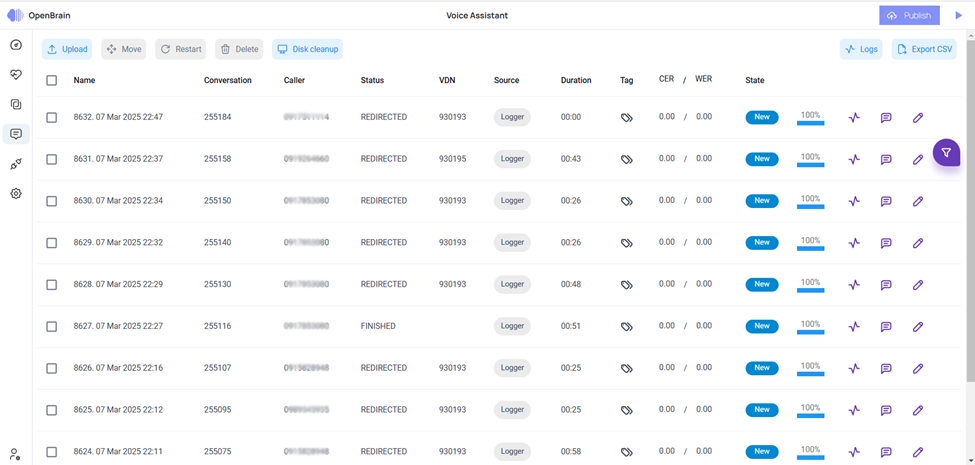The image size is (975, 465).
Task: Toggle the select-all checkbox in header
Action: (x=52, y=80)
